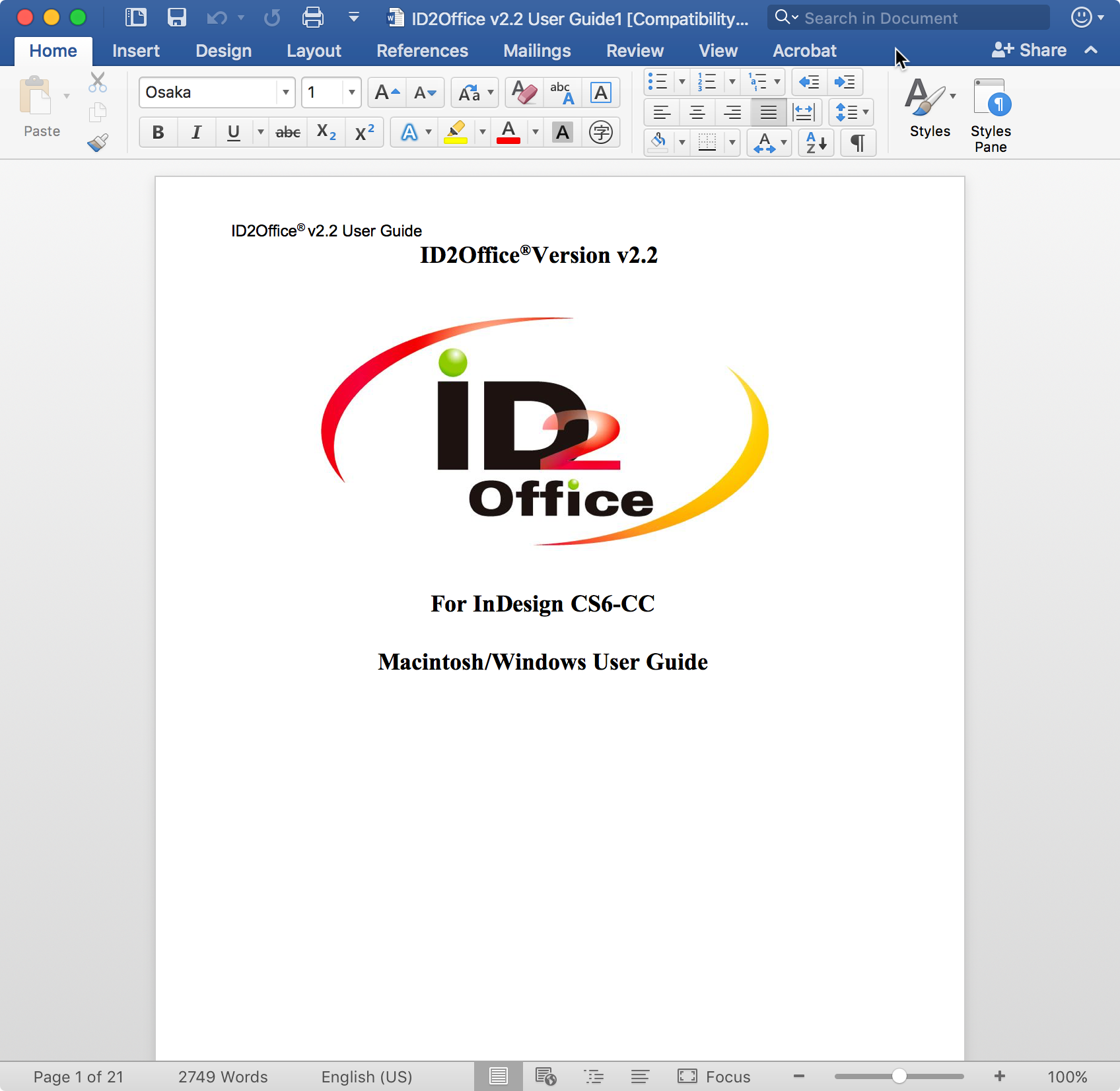Screen dimensions: 1120x1091
Task: Toggle center alignment
Action: point(697,112)
